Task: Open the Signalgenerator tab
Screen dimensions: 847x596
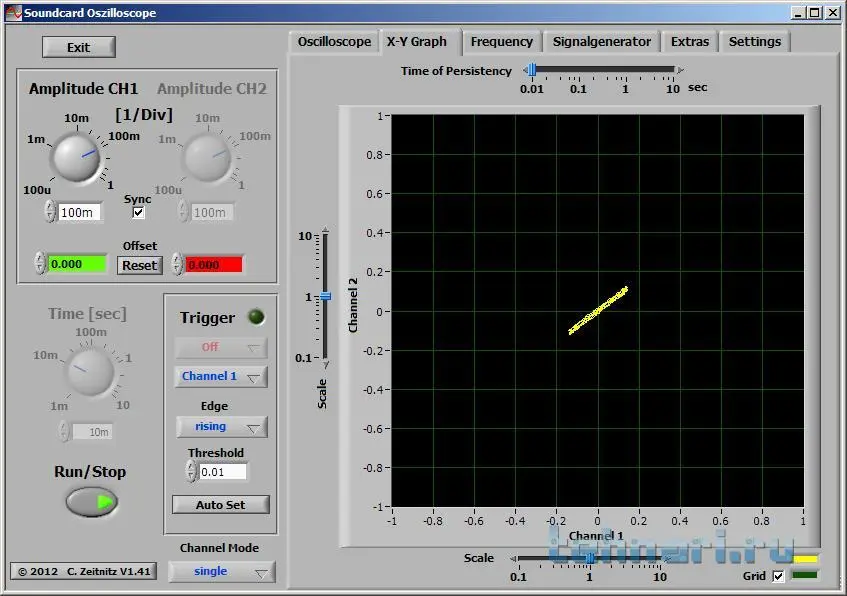Action: (x=601, y=42)
